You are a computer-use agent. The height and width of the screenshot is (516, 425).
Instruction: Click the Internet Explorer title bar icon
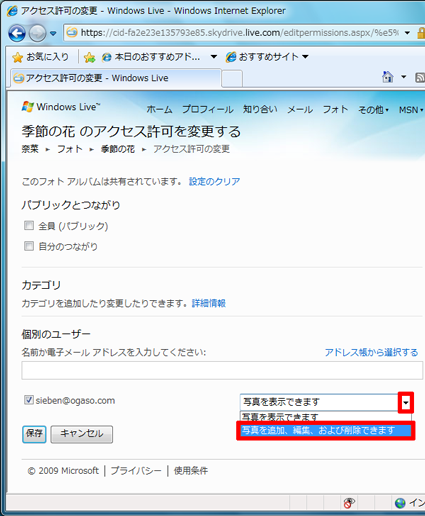[x=12, y=11]
